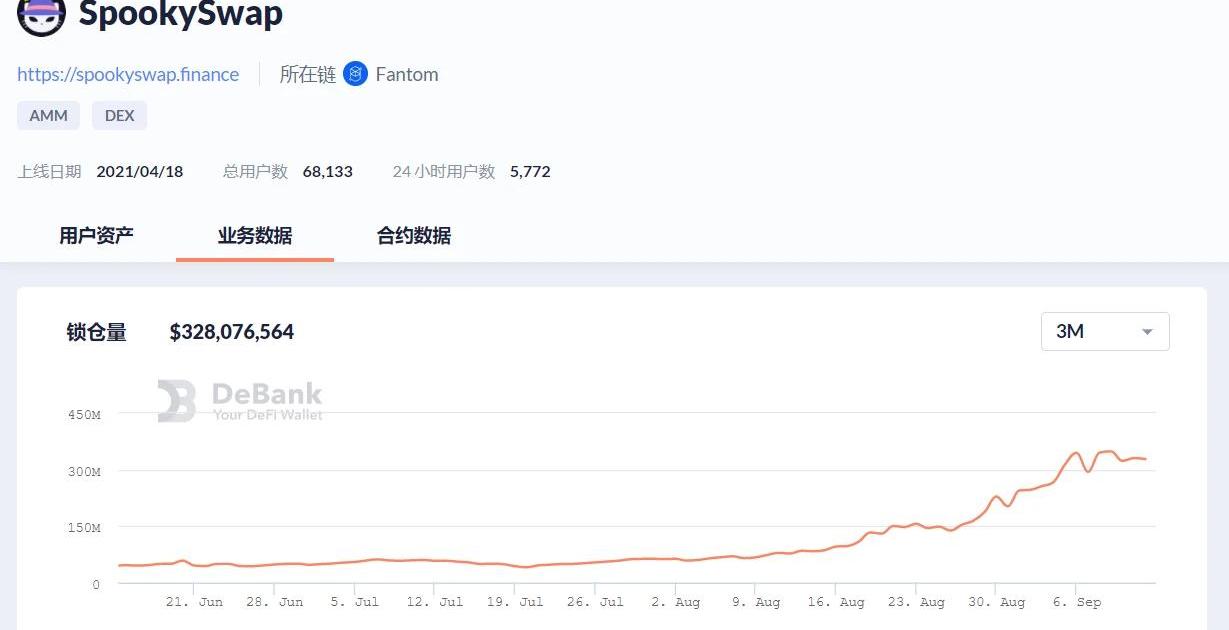Click the SpookySwap title heading
Image resolution: width=1229 pixels, height=630 pixels.
pyautogui.click(x=181, y=15)
